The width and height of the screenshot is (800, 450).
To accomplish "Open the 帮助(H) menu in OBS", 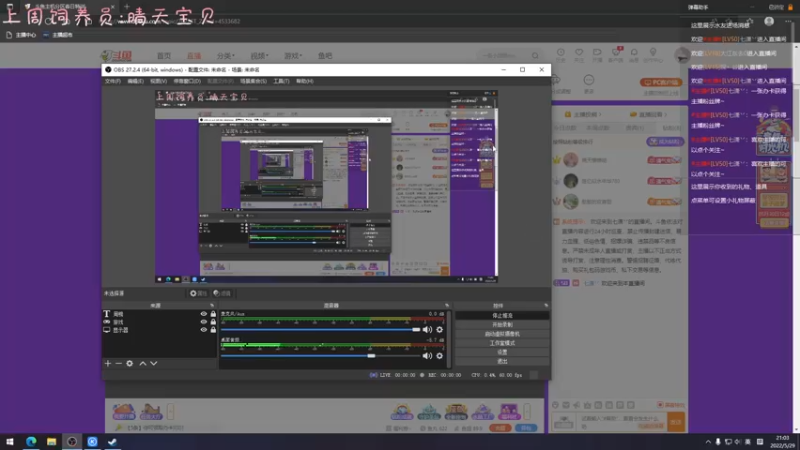I will [x=305, y=81].
